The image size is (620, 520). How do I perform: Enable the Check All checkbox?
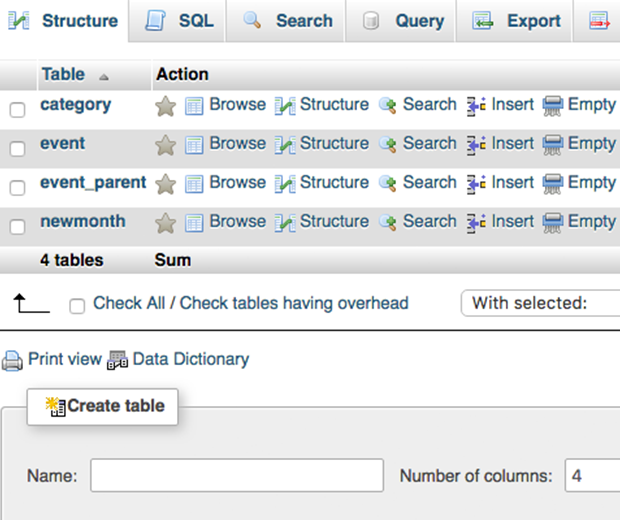(77, 306)
